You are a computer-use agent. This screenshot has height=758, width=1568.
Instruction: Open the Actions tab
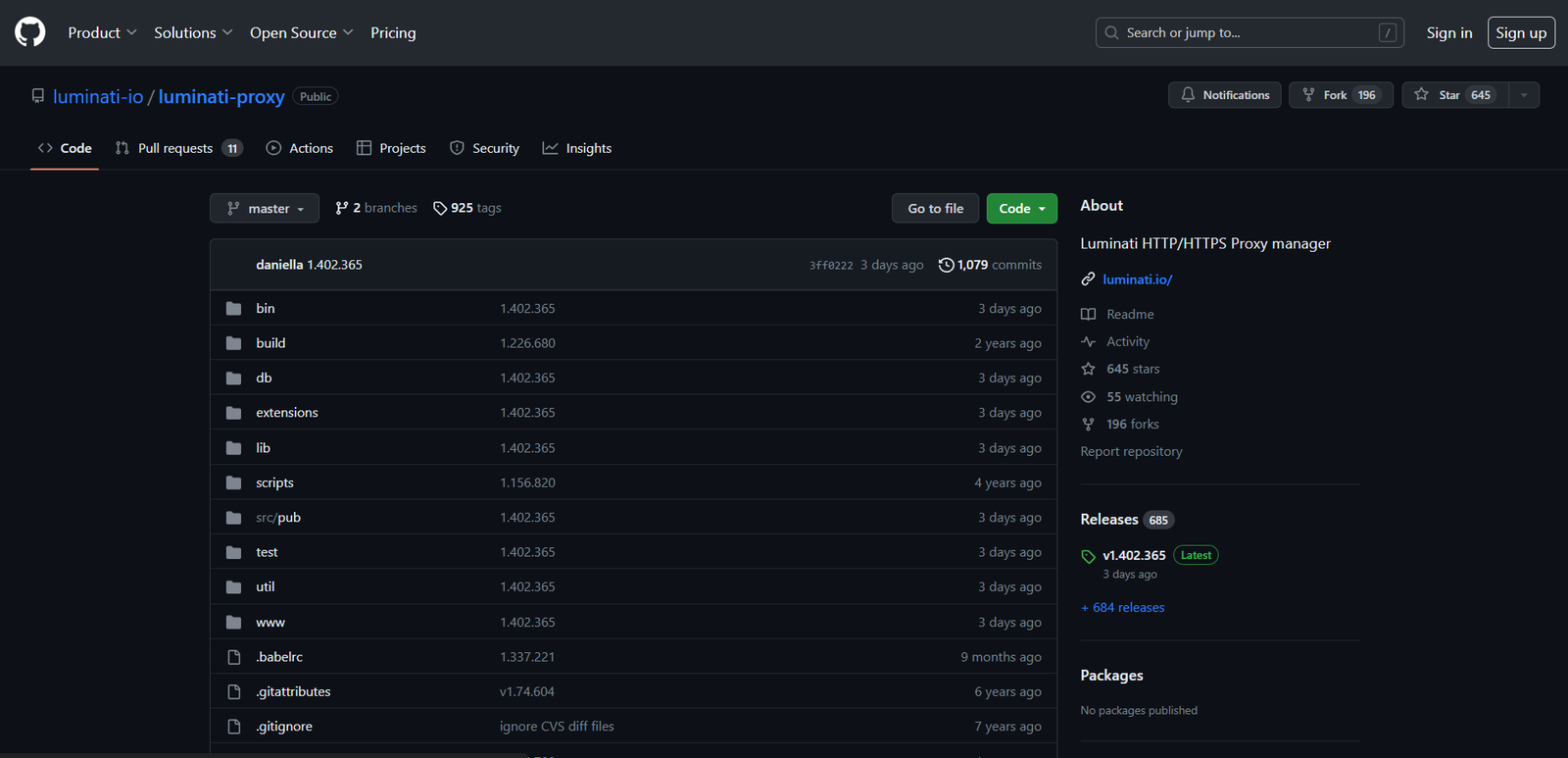[x=300, y=148]
